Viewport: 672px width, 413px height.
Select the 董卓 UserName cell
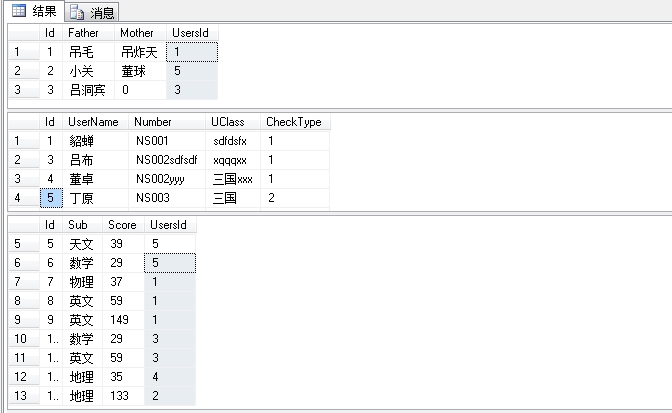click(x=95, y=179)
